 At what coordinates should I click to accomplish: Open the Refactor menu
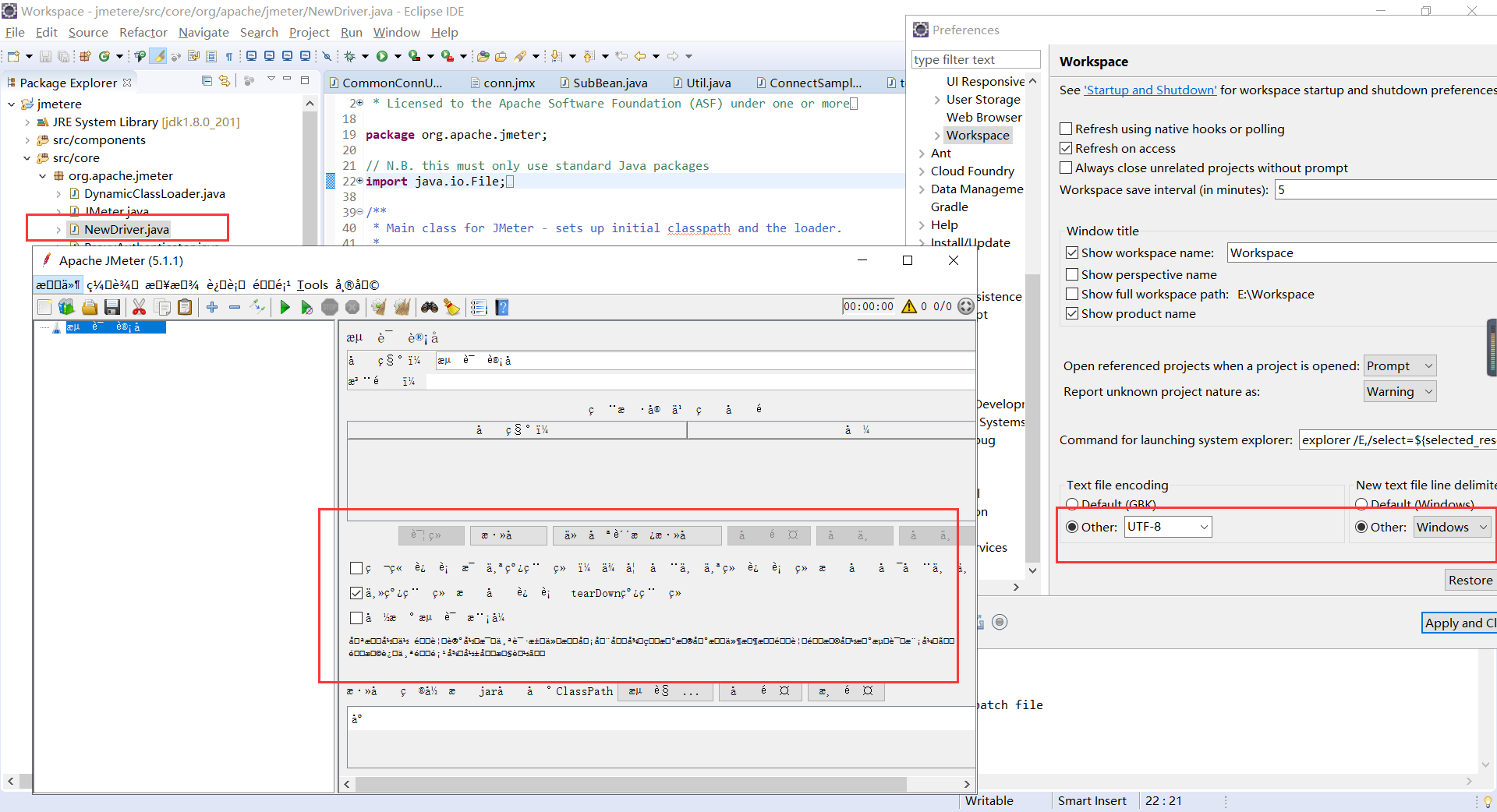click(143, 33)
